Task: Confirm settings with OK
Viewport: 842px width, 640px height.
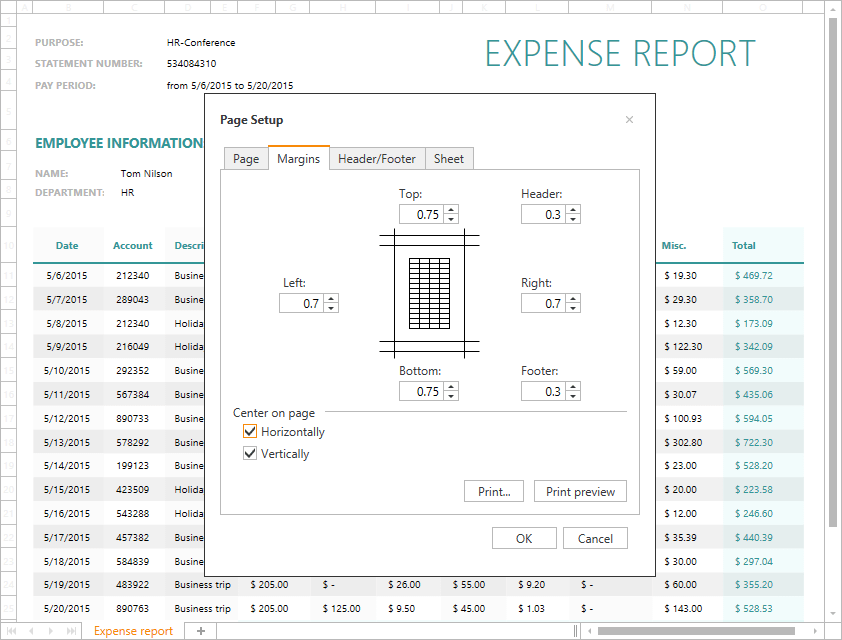Action: 524,538
